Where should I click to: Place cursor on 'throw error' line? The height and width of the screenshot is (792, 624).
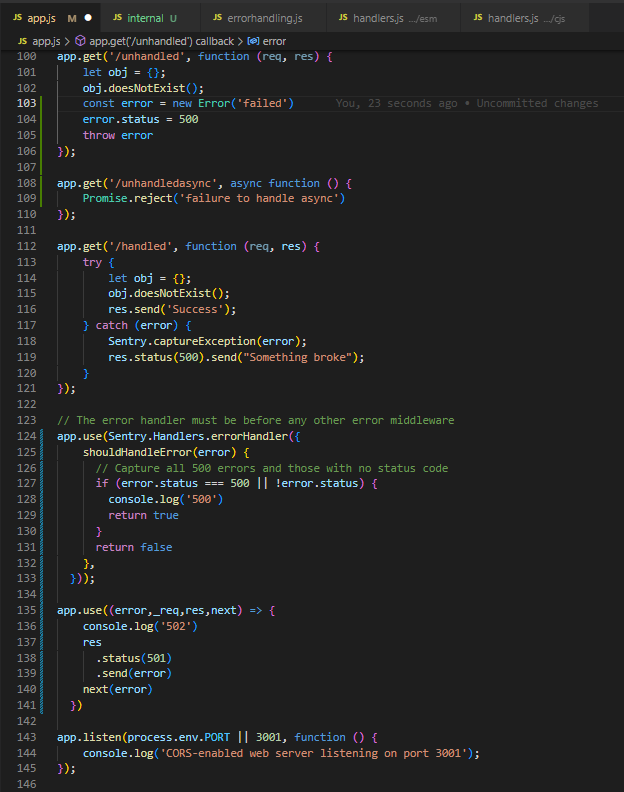(118, 135)
